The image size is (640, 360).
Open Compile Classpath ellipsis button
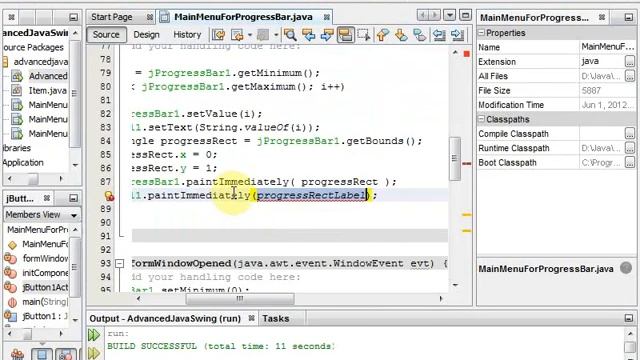(630, 133)
